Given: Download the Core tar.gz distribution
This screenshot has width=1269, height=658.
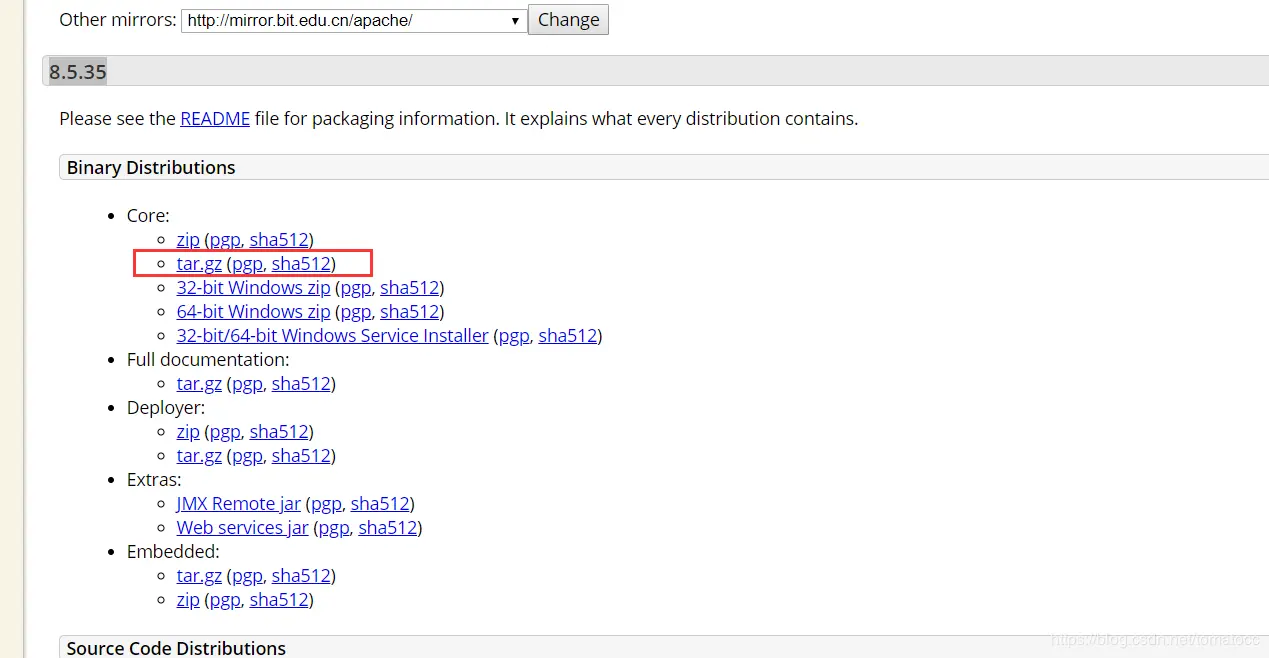Looking at the screenshot, I should click(199, 264).
